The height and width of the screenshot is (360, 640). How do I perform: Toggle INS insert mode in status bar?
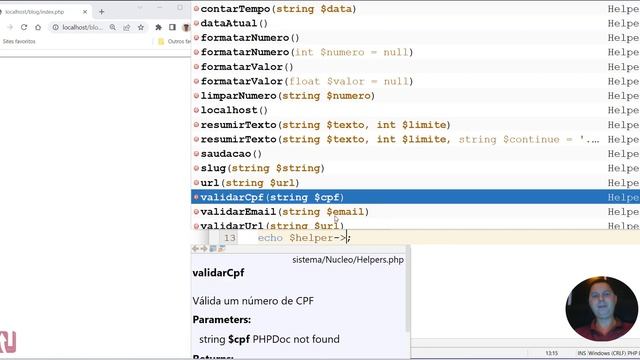[582, 353]
